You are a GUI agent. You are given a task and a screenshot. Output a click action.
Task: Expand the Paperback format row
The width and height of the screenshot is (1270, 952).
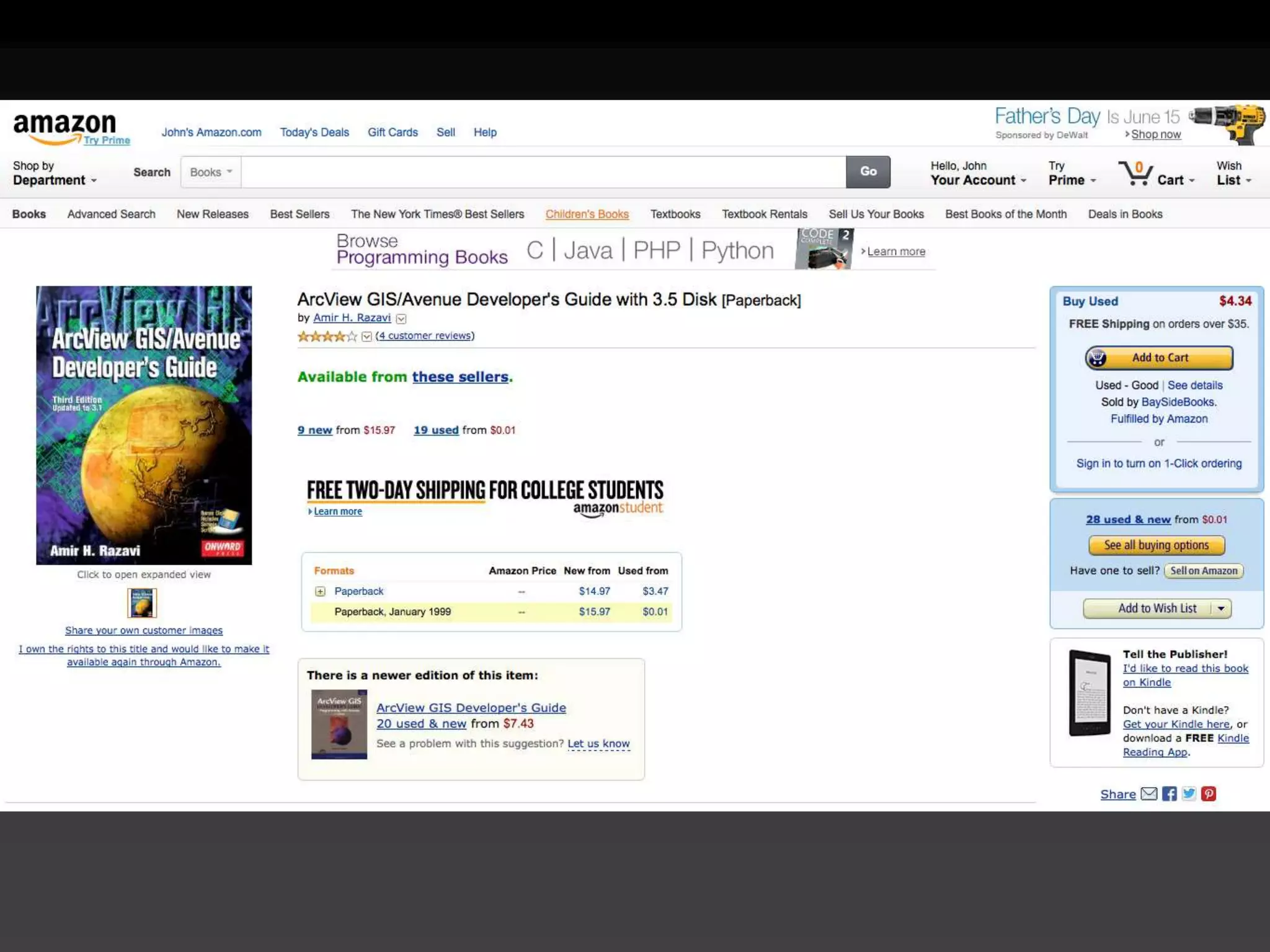pyautogui.click(x=320, y=591)
